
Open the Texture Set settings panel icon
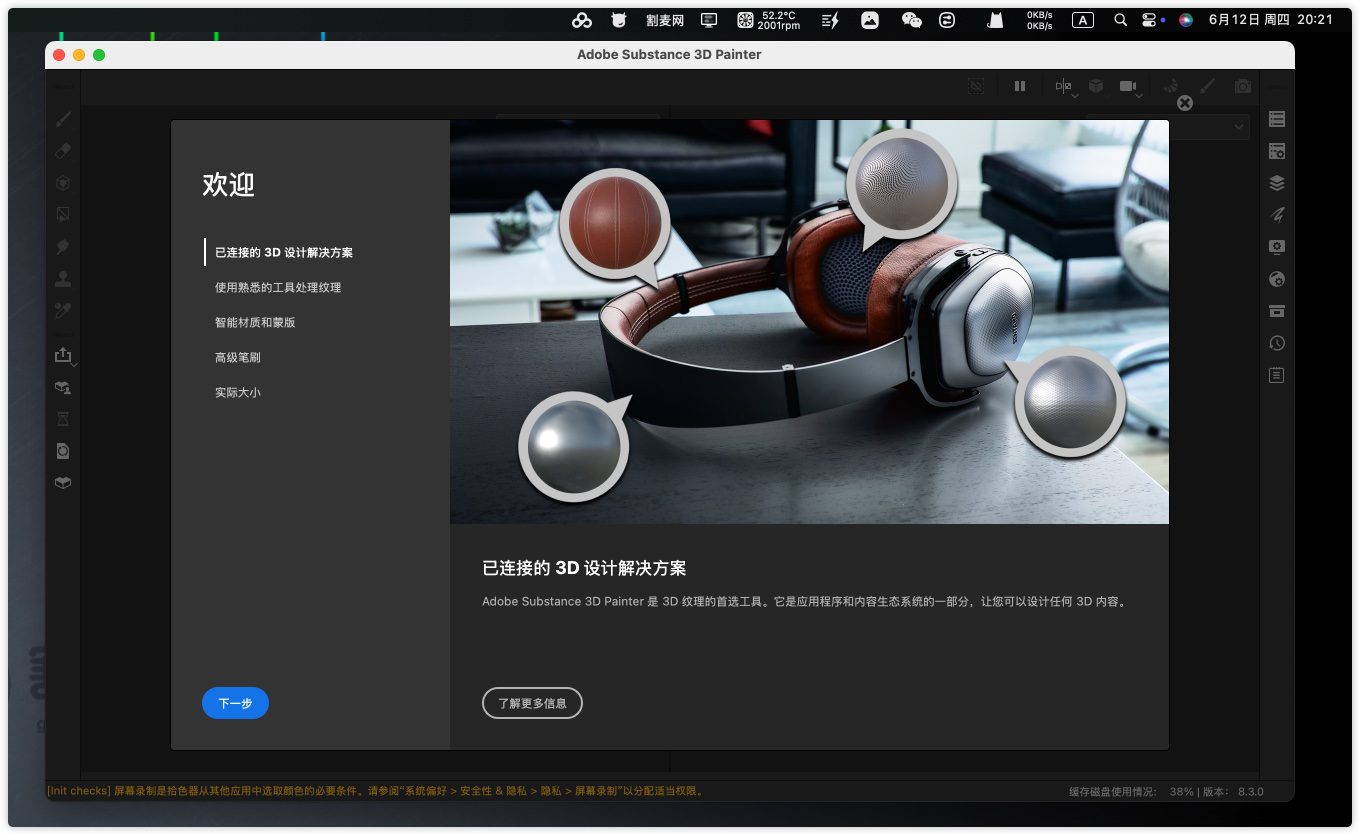click(1277, 152)
